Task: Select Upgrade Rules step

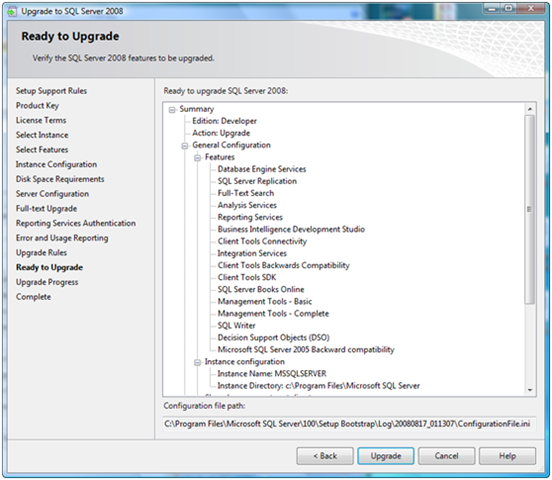Action: coord(41,253)
